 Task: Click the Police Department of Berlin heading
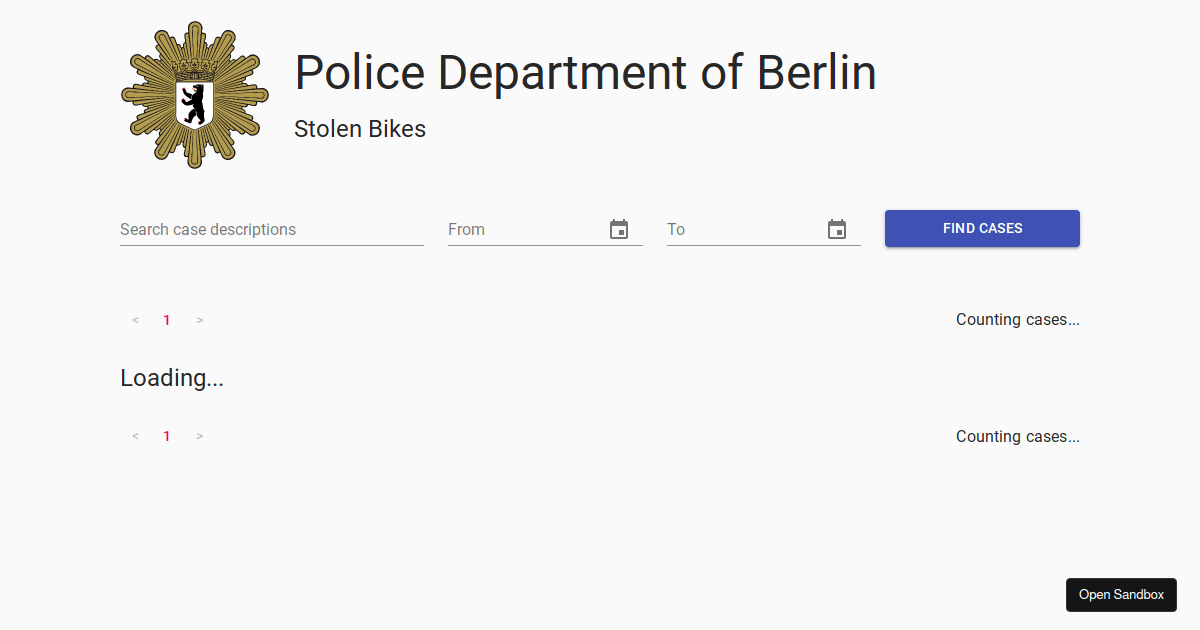585,73
